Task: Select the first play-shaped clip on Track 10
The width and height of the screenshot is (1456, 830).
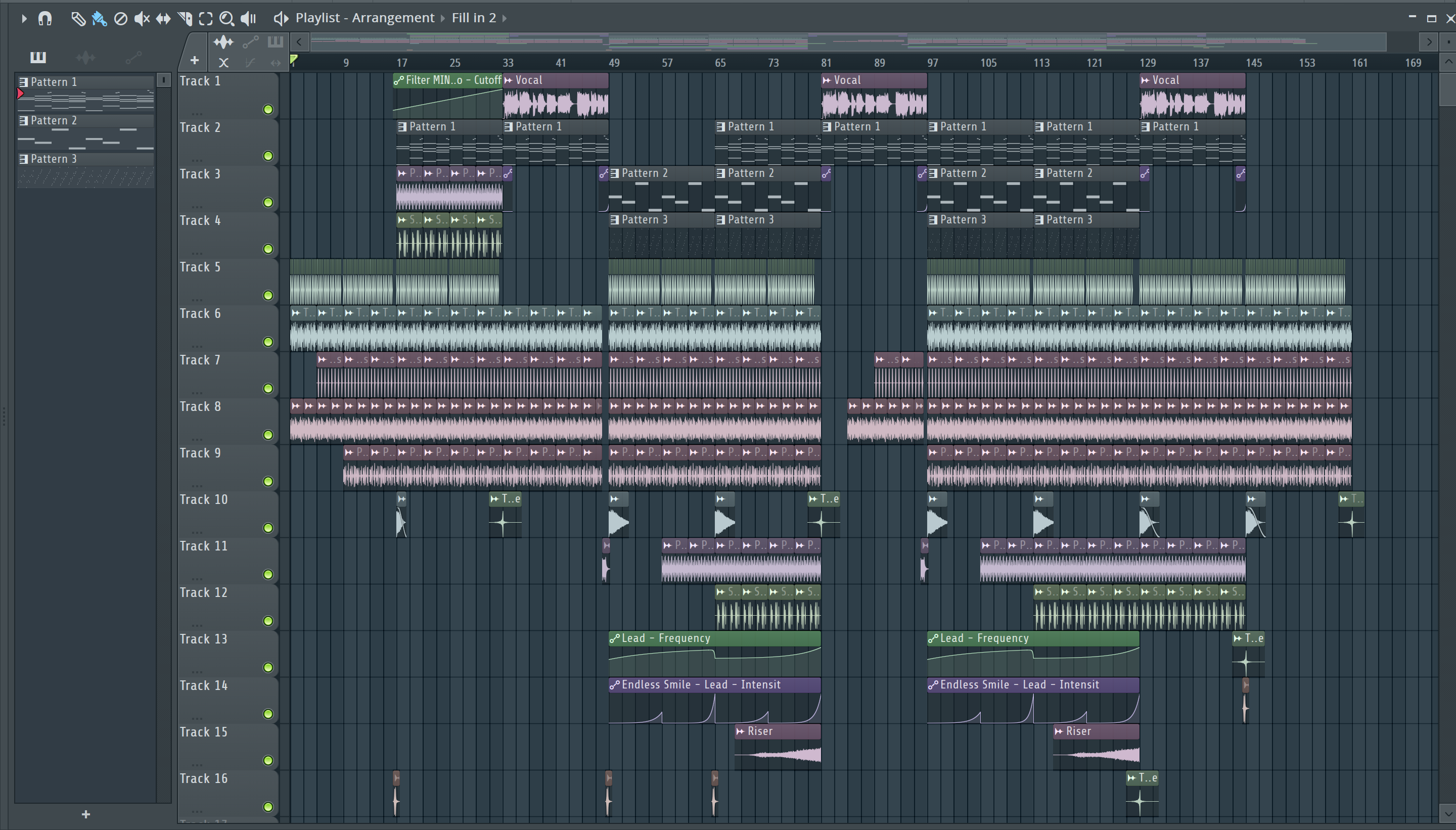Action: pyautogui.click(x=618, y=515)
